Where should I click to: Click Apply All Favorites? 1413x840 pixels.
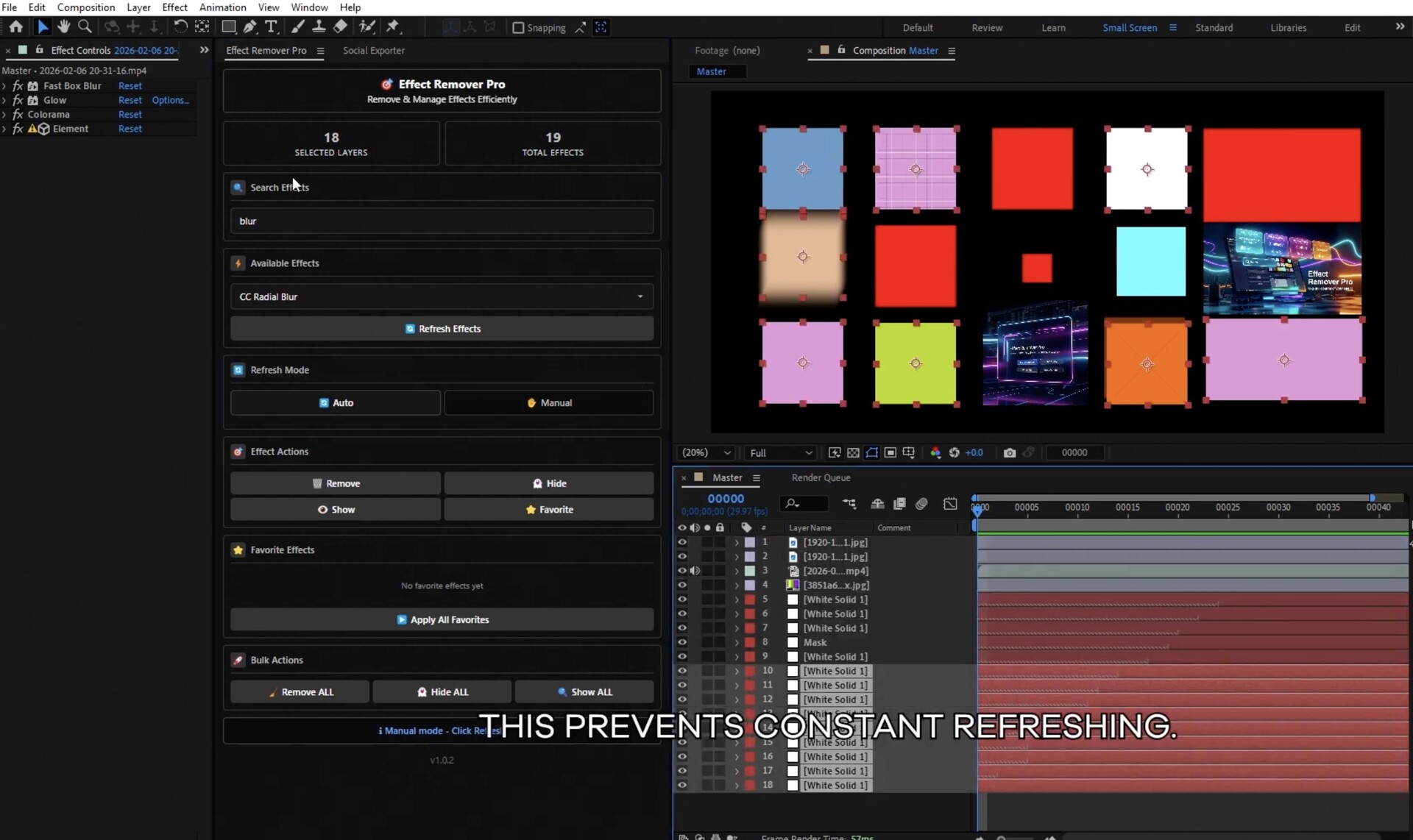[x=442, y=619]
